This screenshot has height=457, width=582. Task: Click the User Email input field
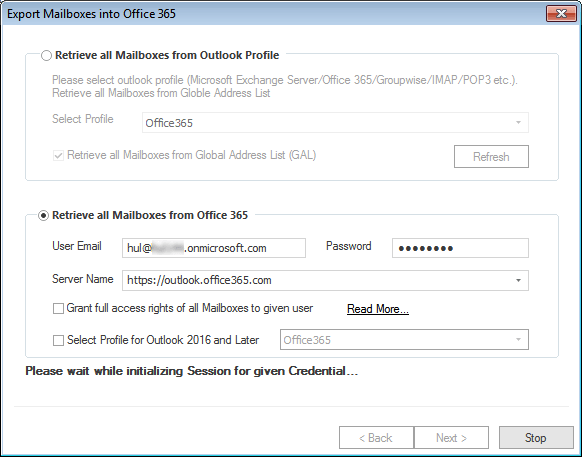(214, 248)
